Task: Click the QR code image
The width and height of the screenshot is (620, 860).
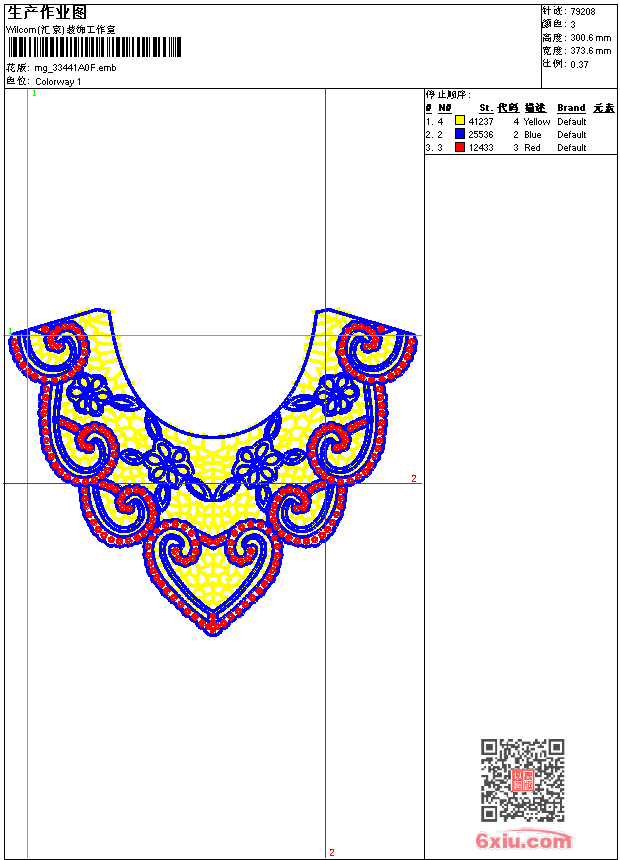Action: pyautogui.click(x=523, y=780)
